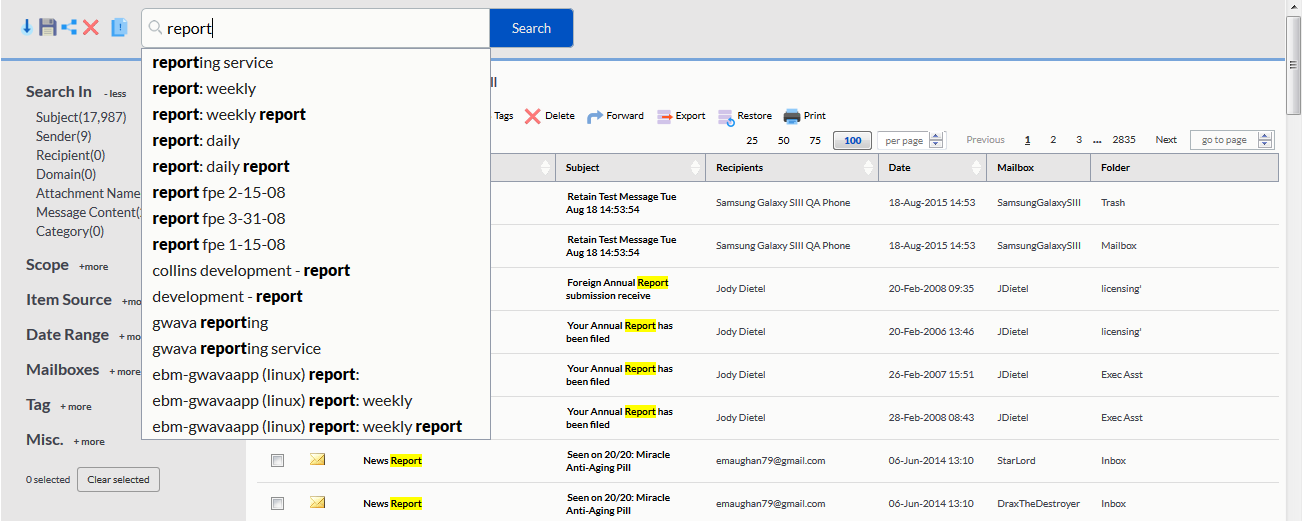This screenshot has width=1303, height=521.
Task: Click the Delete icon above the results
Action: pyautogui.click(x=533, y=116)
